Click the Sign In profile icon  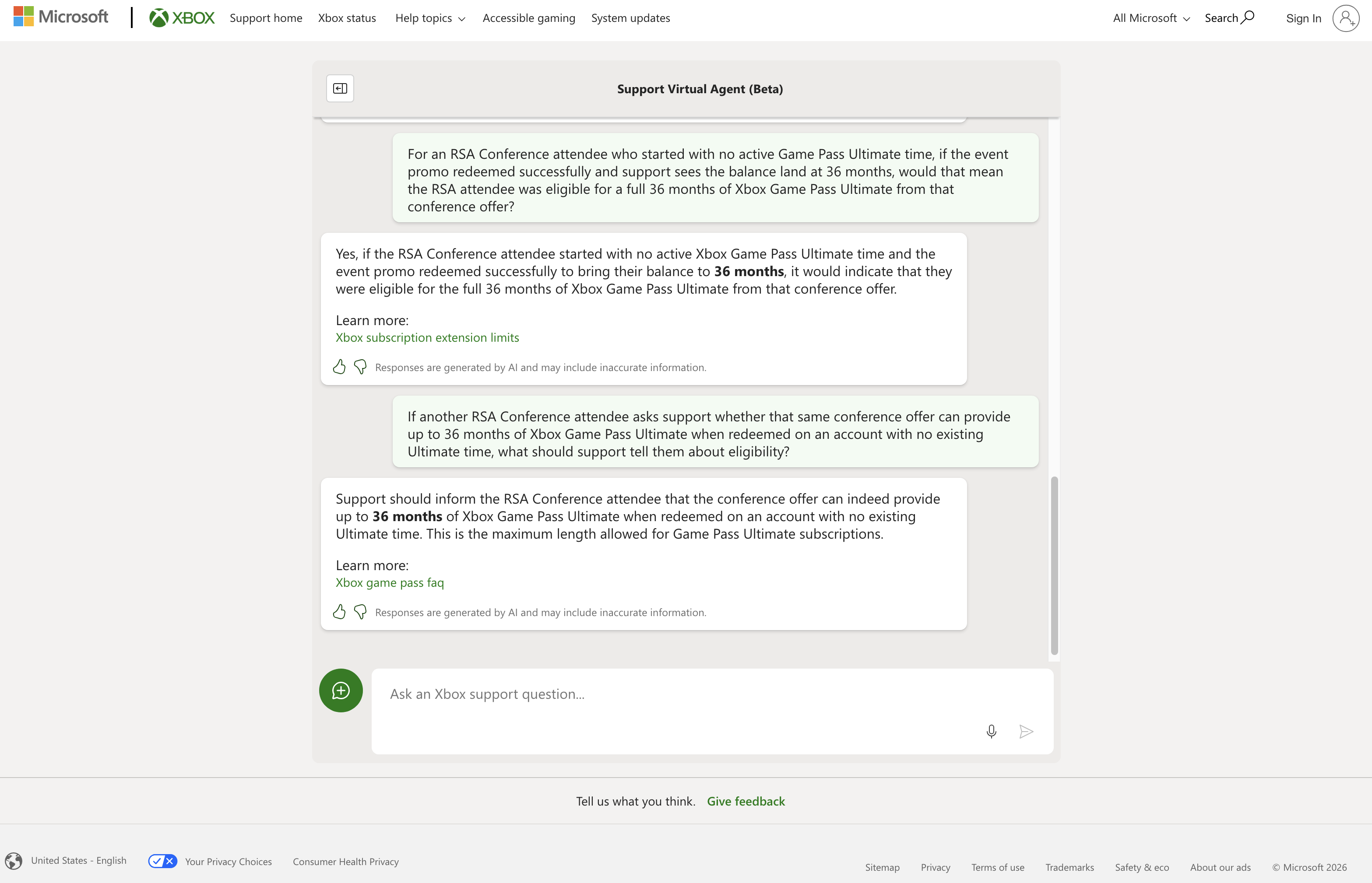[x=1346, y=18]
